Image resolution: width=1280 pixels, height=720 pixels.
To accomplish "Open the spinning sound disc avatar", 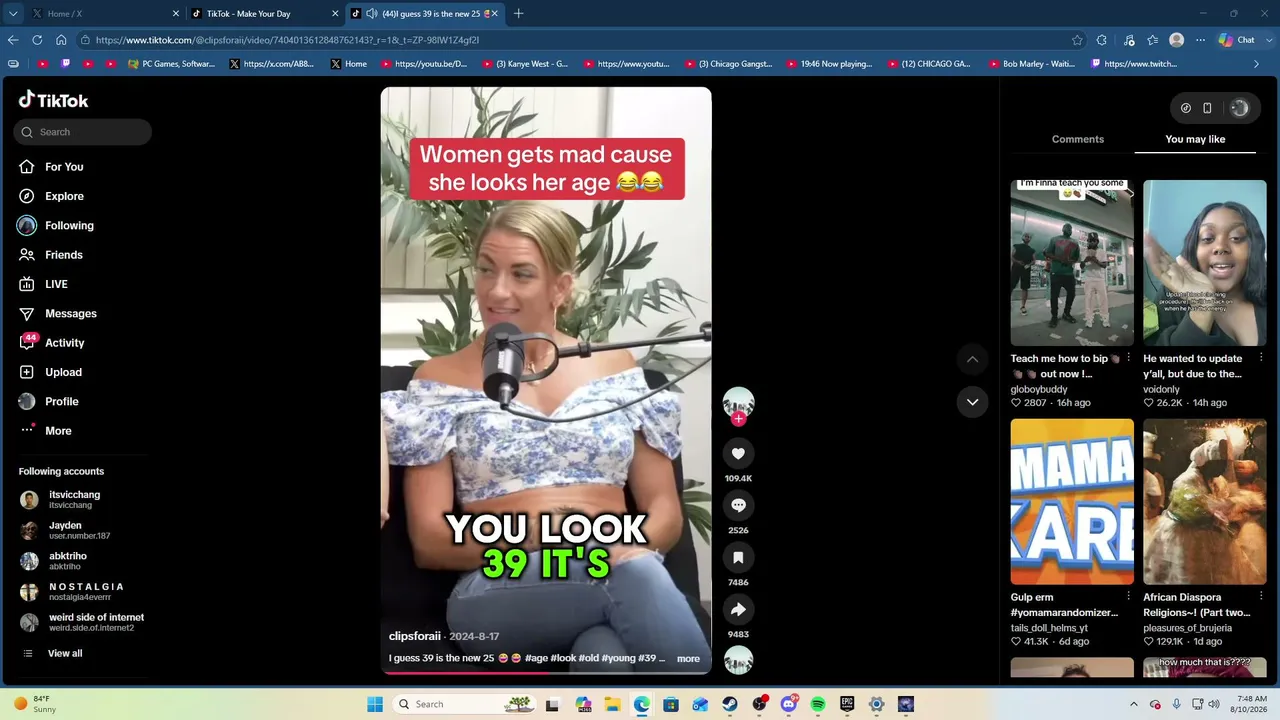I will (738, 660).
